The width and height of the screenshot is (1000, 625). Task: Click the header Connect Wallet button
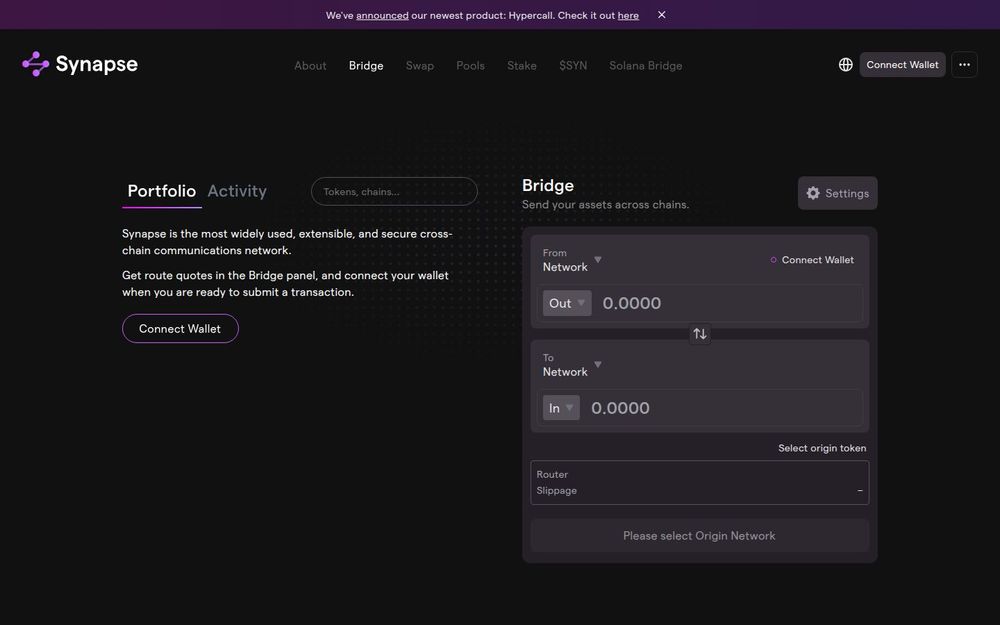click(902, 64)
